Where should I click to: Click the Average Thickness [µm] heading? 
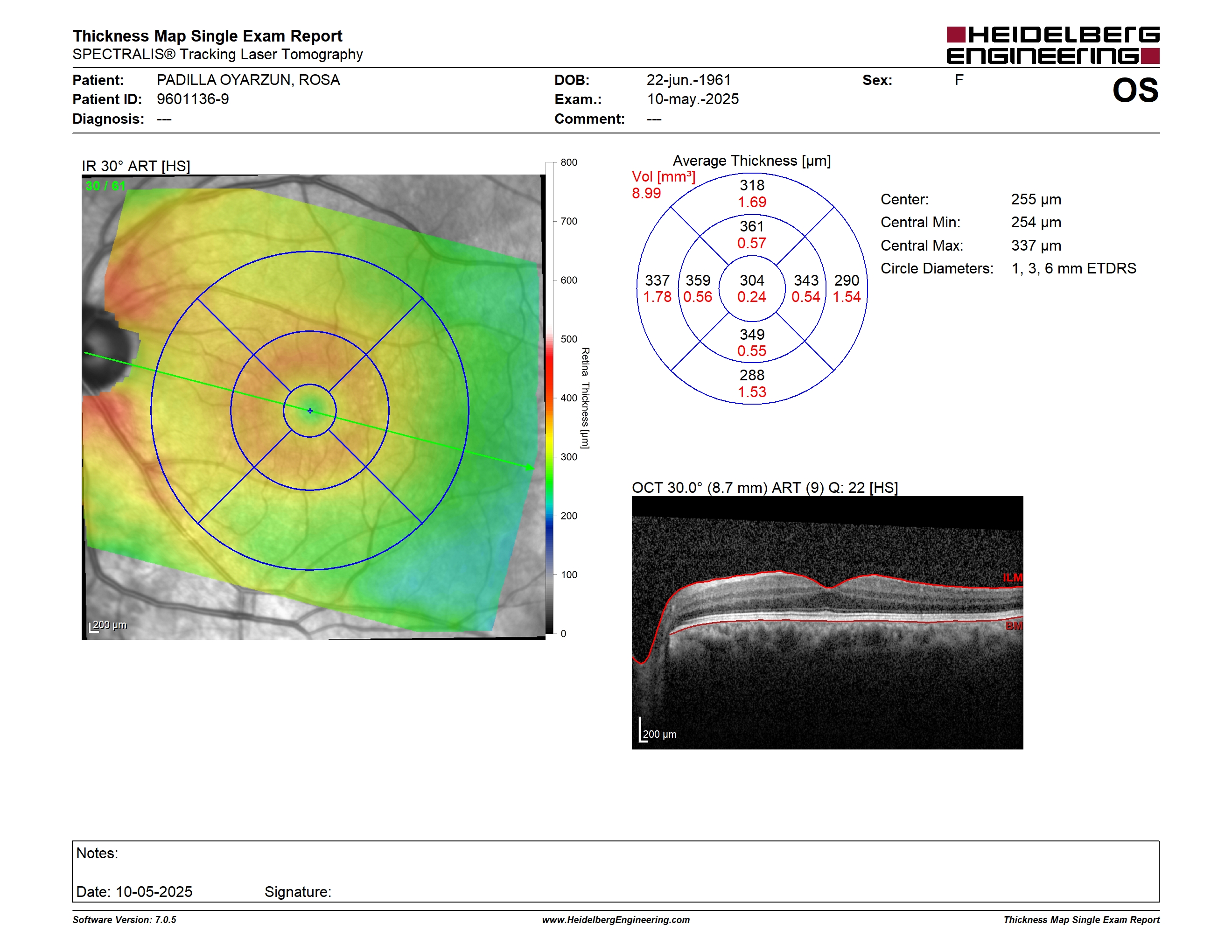pos(752,161)
